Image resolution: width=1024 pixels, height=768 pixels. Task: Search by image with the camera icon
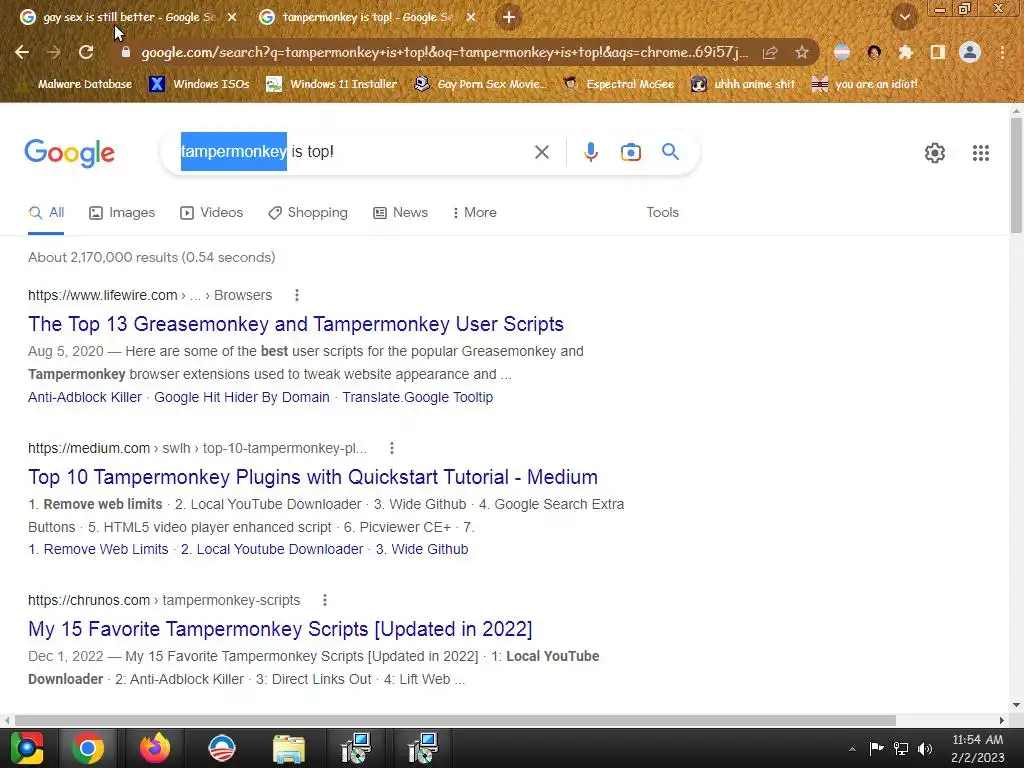(630, 152)
